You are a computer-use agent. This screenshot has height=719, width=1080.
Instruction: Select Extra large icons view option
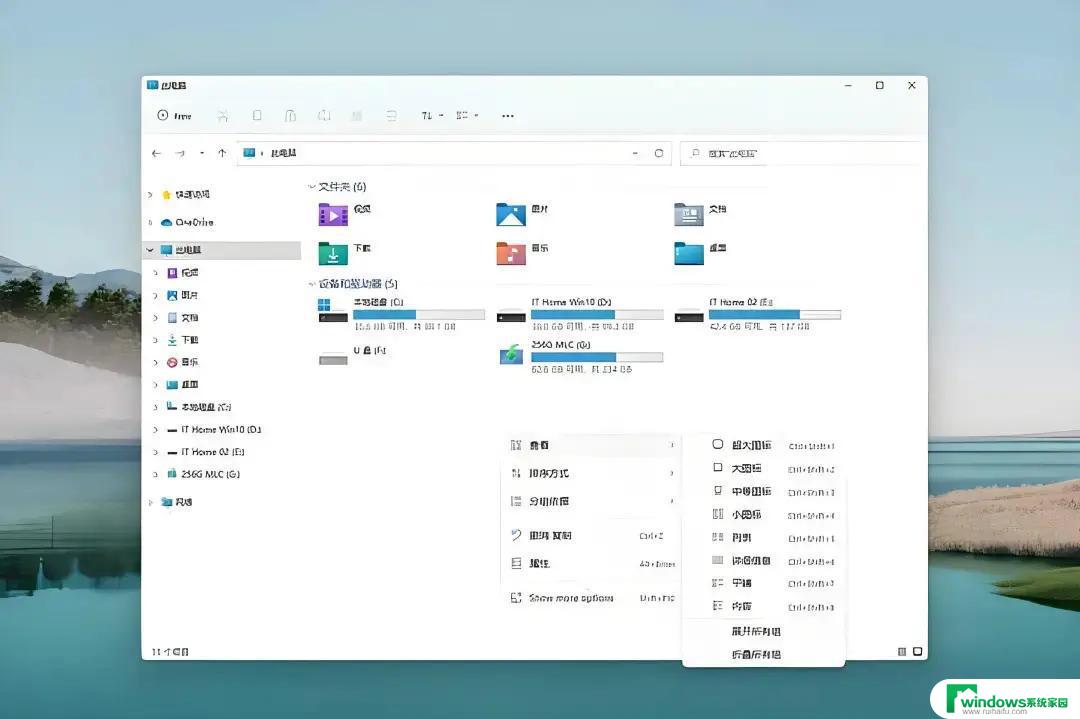click(x=763, y=446)
